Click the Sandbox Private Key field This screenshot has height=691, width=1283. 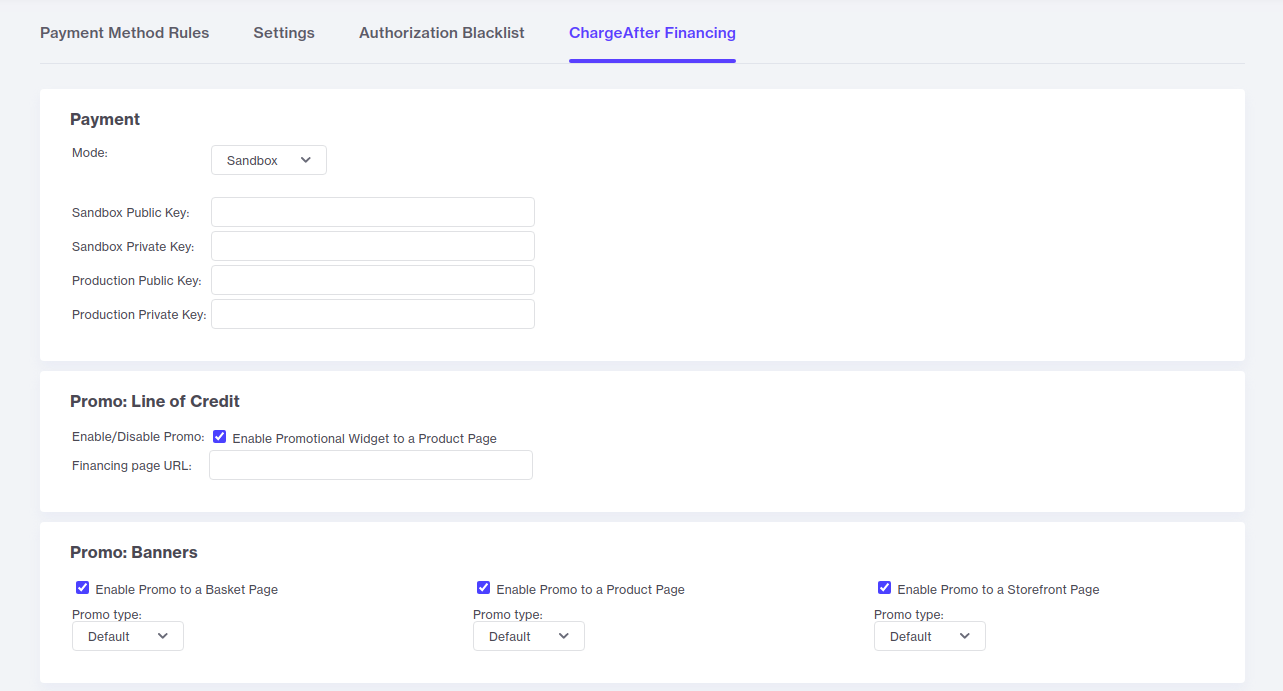coord(373,246)
